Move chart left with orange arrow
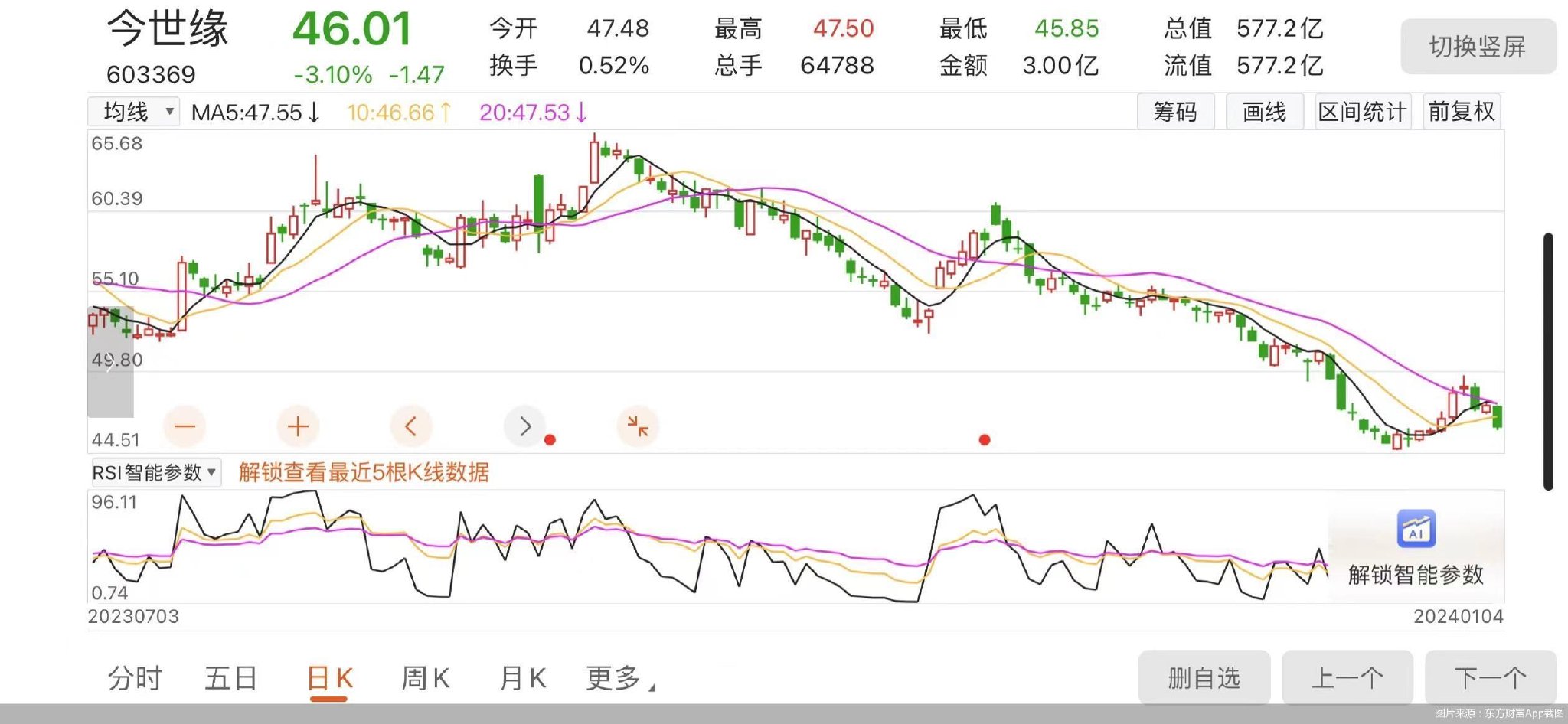Viewport: 1568px width, 724px height. click(411, 426)
